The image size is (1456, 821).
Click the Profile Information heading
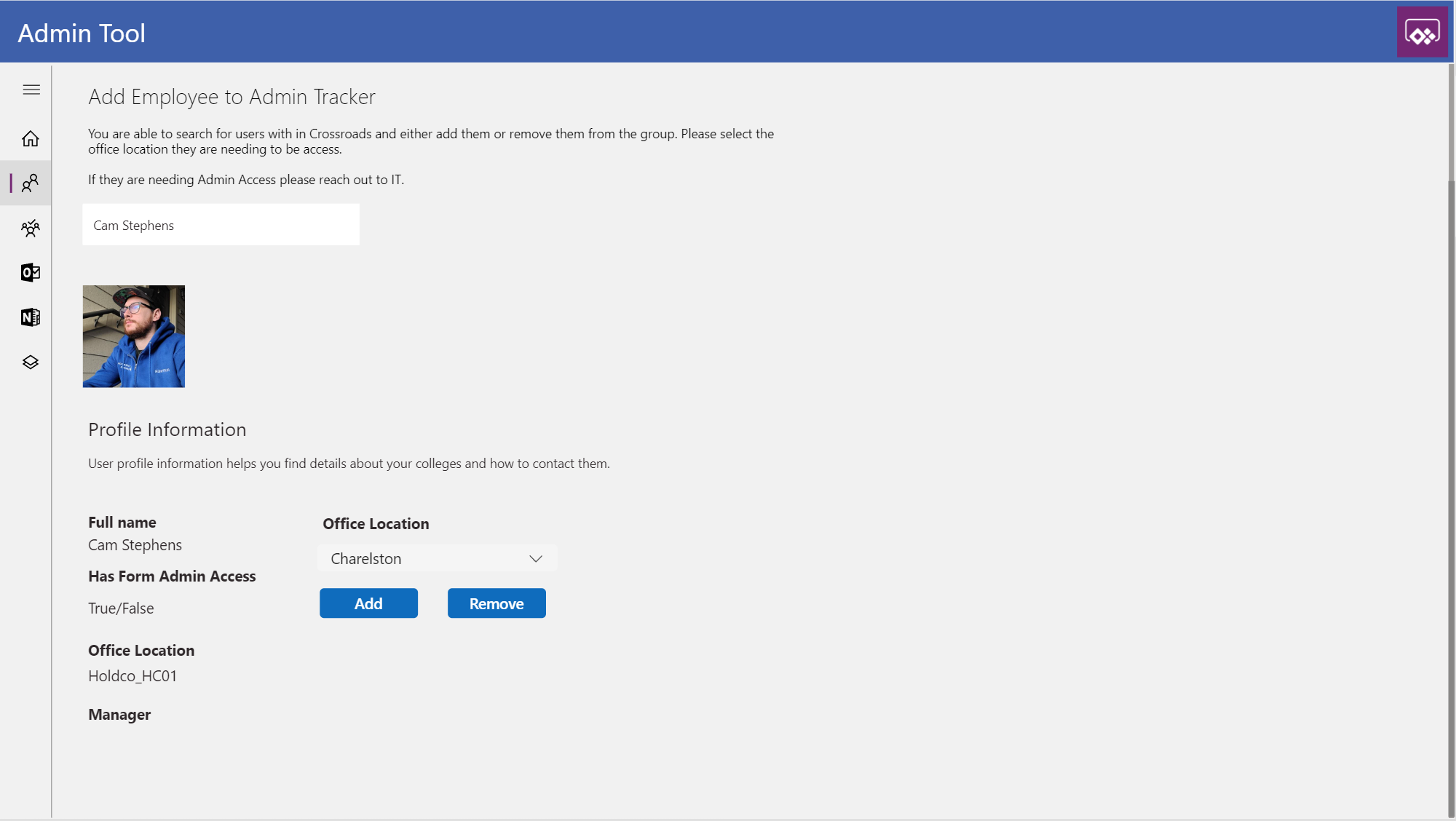pos(167,429)
